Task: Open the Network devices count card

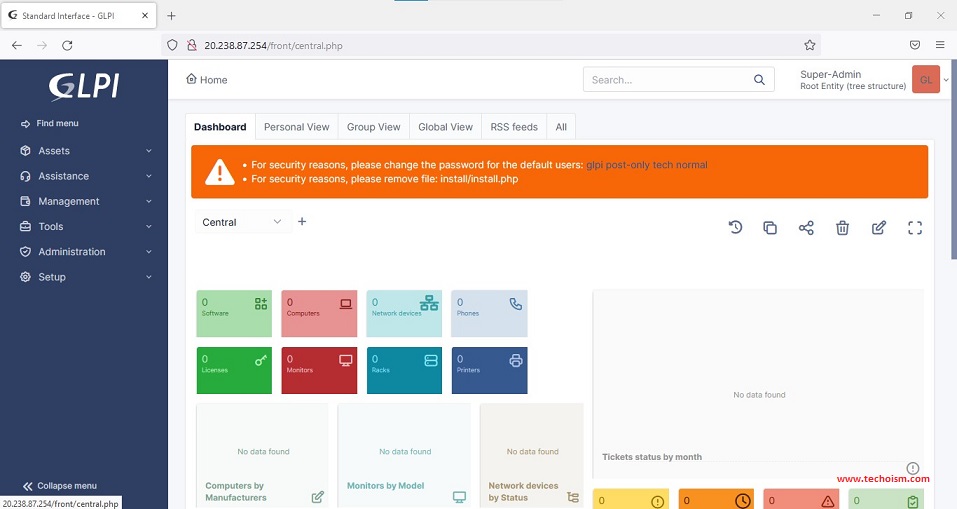Action: pos(404,314)
